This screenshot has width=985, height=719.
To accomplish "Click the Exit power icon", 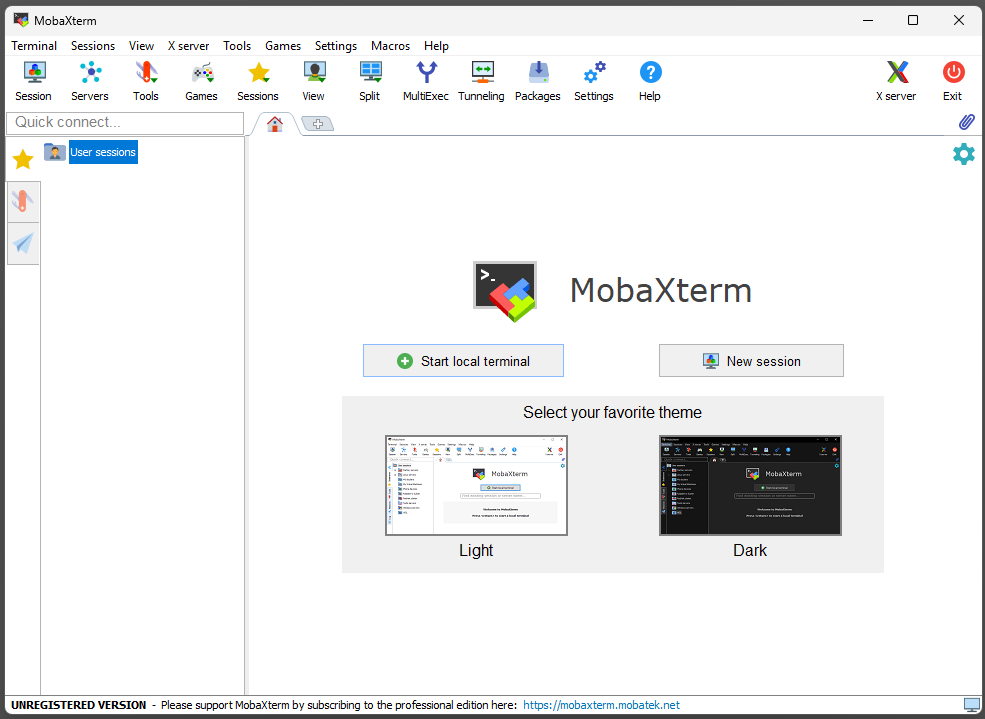I will tap(953, 81).
